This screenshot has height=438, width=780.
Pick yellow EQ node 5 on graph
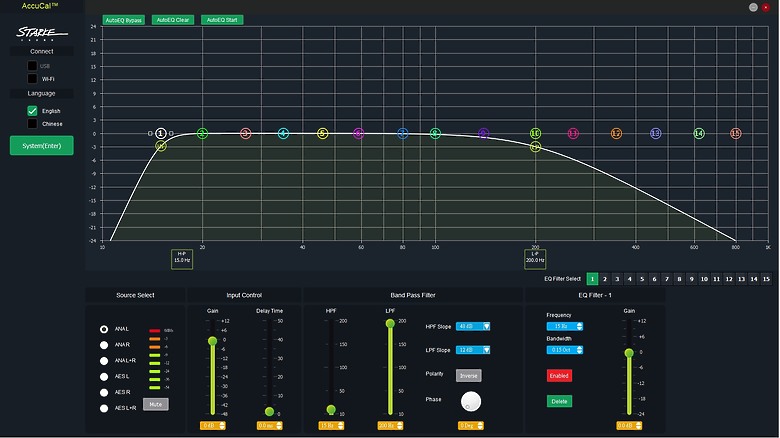322,133
